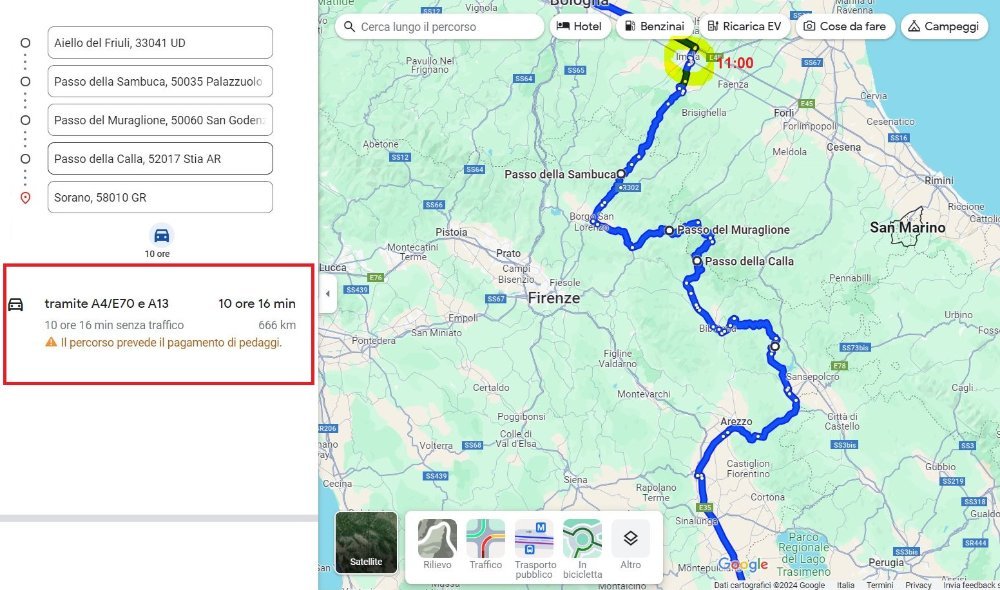This screenshot has height=590, width=1000.
Task: Select the Benzinai filter chip
Action: point(654,26)
